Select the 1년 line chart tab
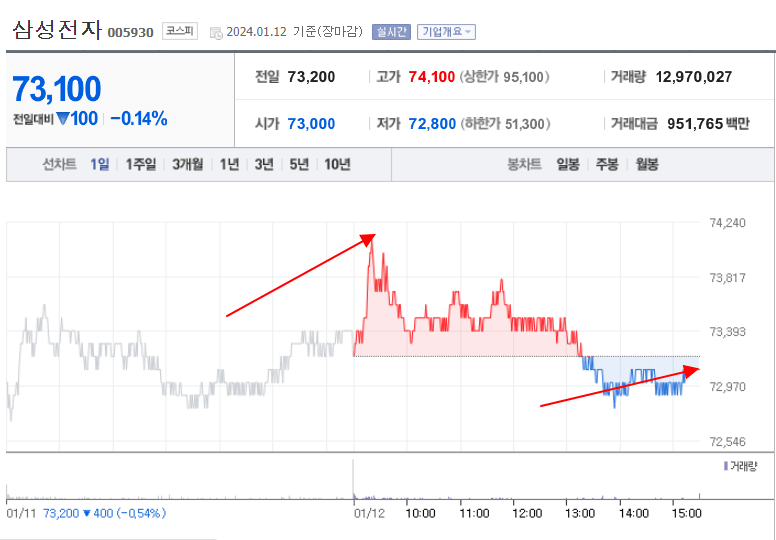This screenshot has height=540, width=776. [x=229, y=164]
